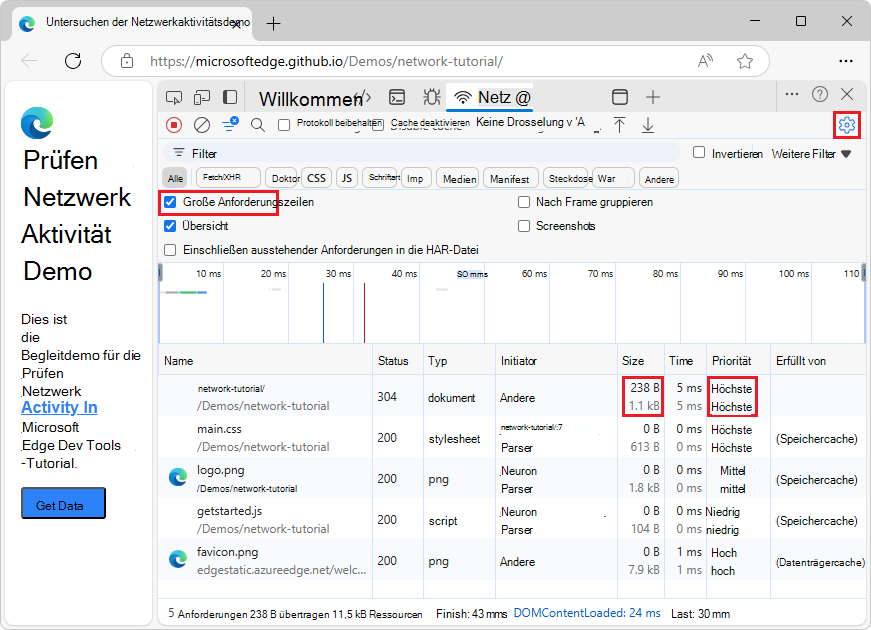Clear the network log with the clear icon
The width and height of the screenshot is (871, 630).
(x=202, y=125)
